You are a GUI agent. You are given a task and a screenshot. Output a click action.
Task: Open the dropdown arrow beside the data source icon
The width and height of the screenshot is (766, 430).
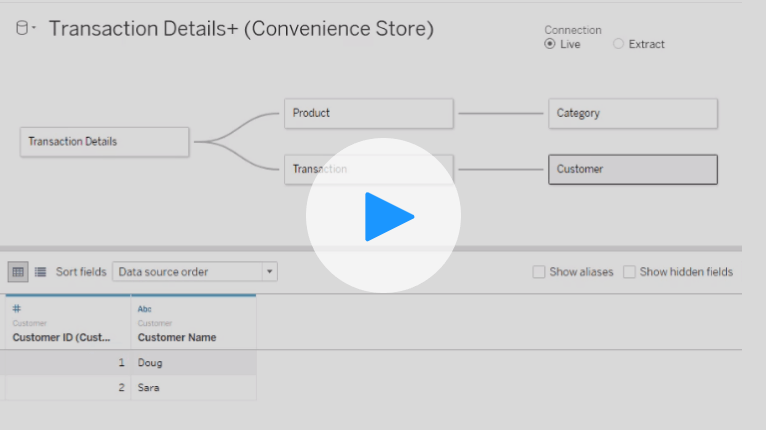34,29
